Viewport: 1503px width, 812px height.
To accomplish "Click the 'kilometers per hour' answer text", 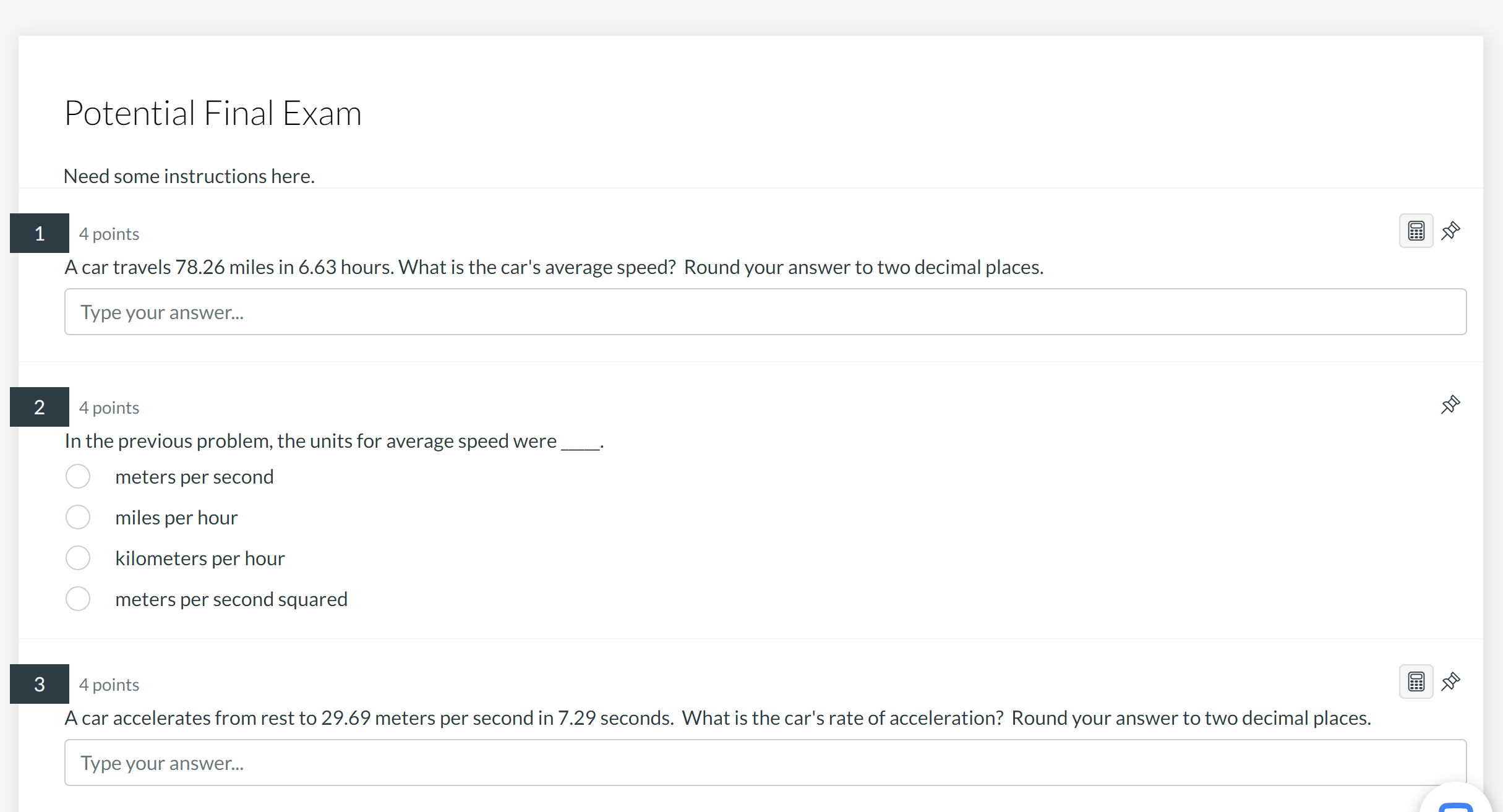I will [200, 558].
